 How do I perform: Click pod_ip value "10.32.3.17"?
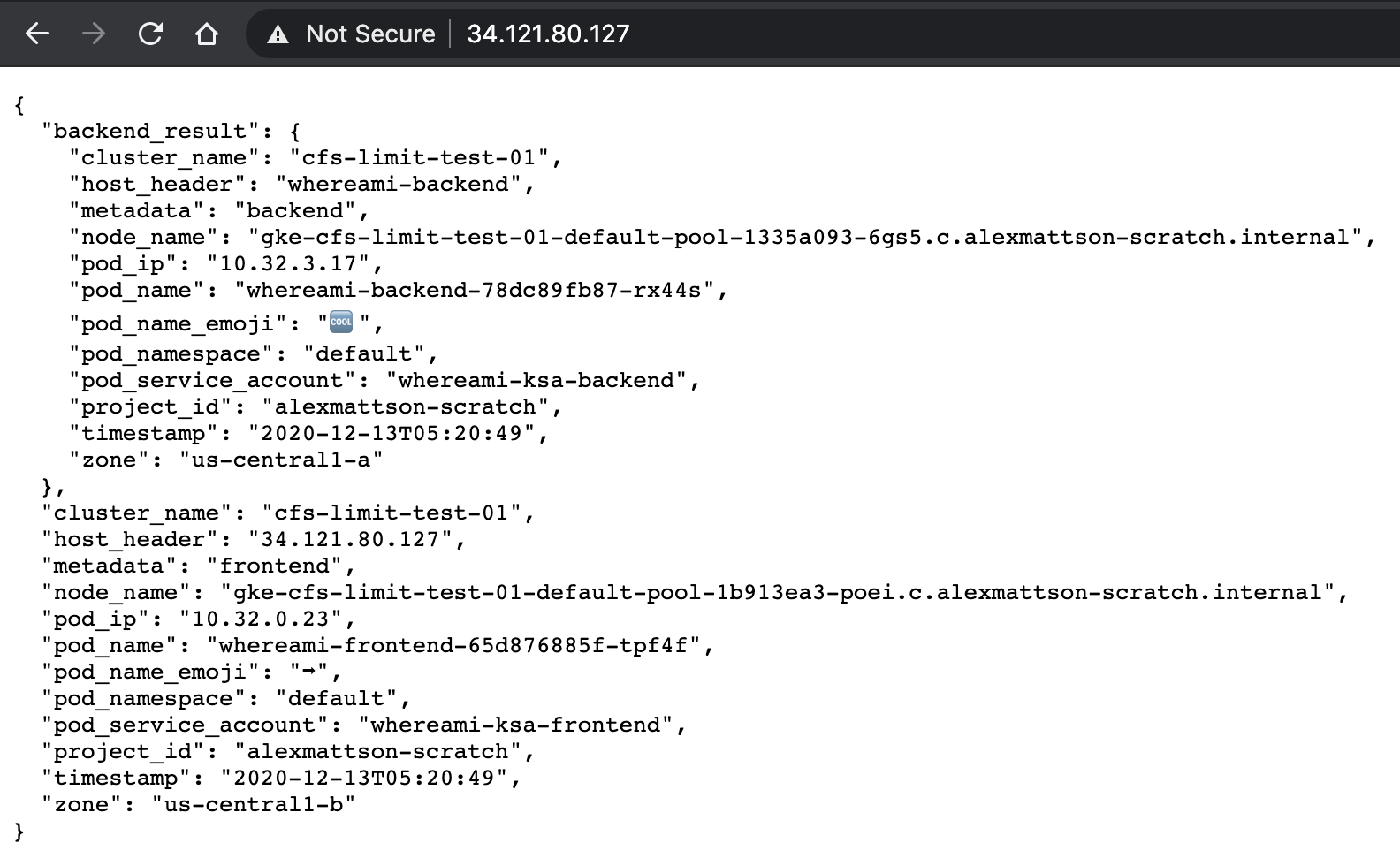288,263
